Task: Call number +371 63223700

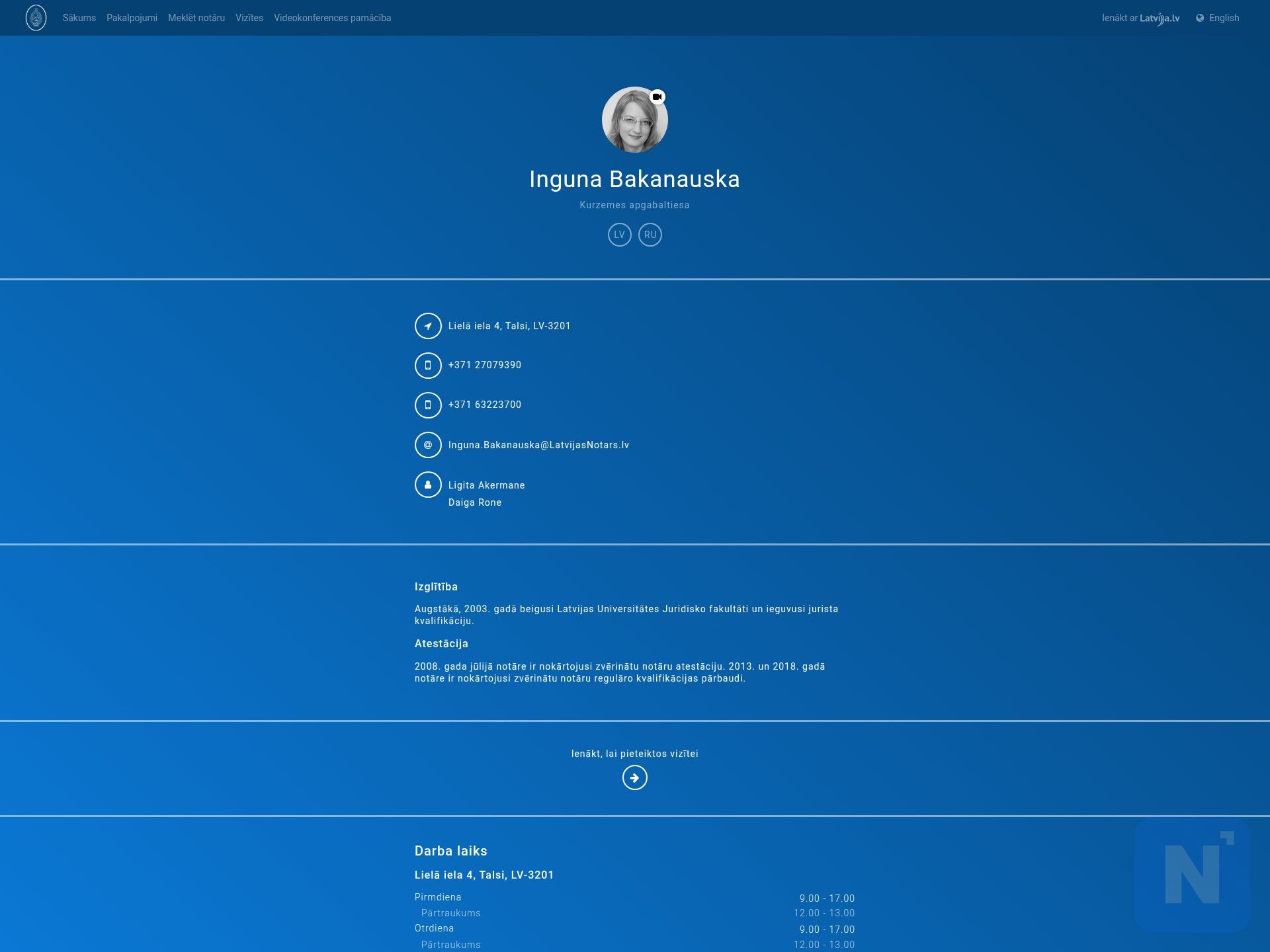Action: coord(485,405)
